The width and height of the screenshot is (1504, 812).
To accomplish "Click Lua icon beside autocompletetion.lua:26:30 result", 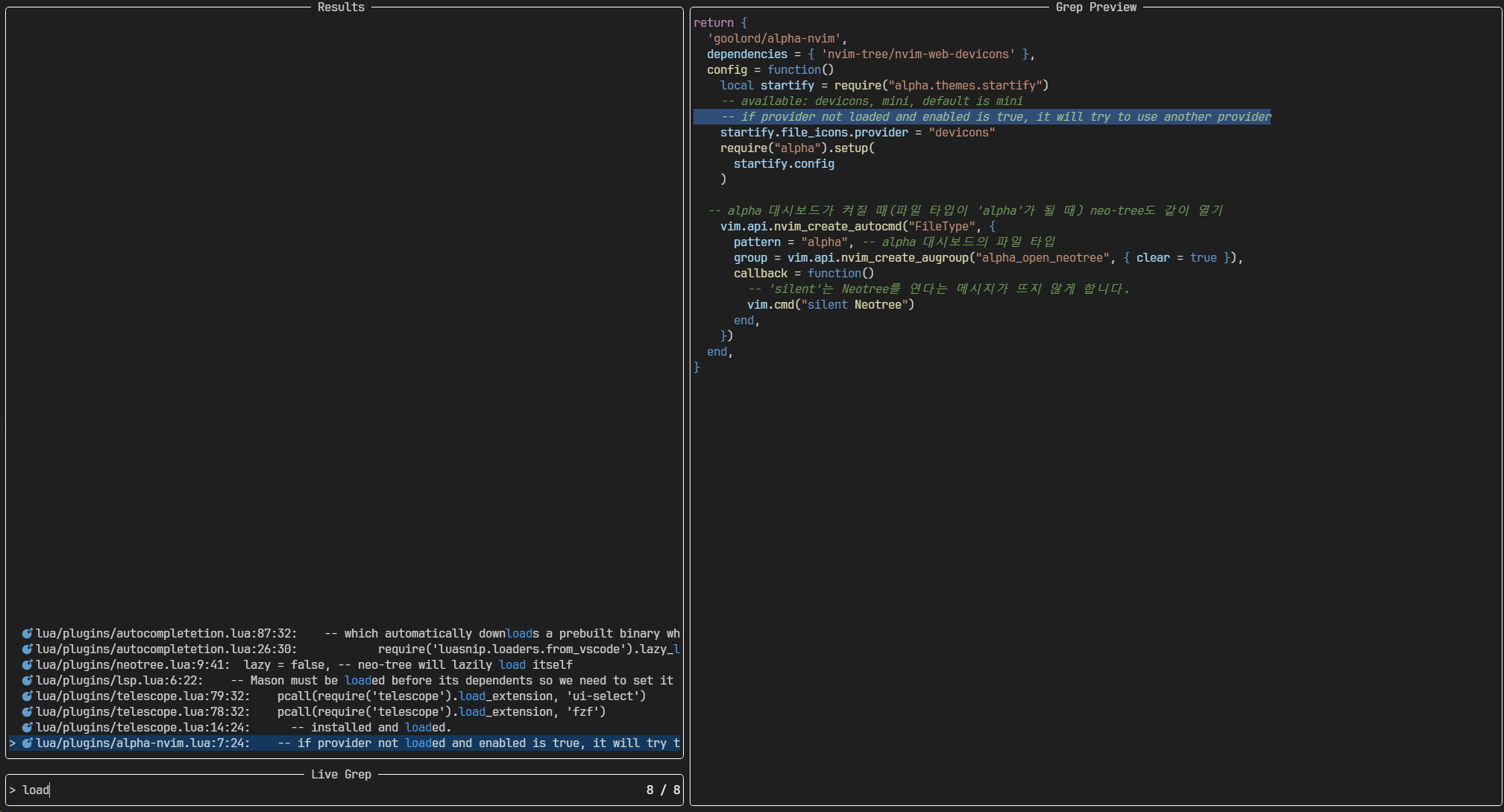I will pyautogui.click(x=28, y=649).
